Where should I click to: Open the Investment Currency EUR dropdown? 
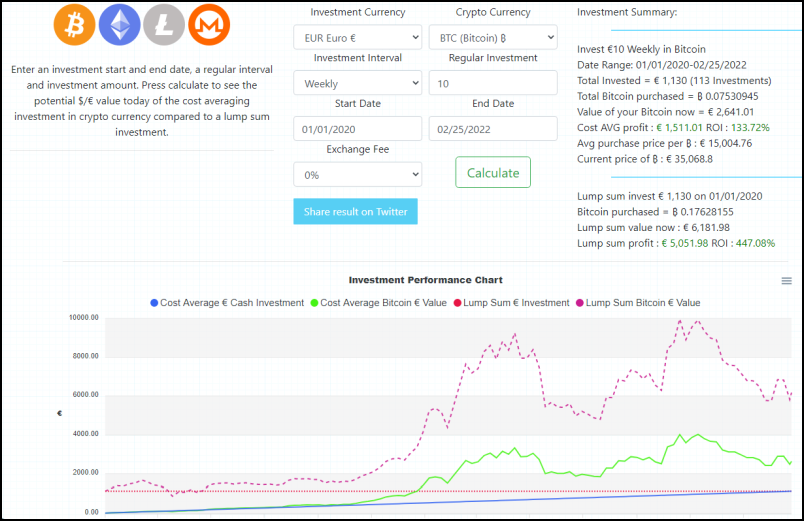tap(357, 37)
